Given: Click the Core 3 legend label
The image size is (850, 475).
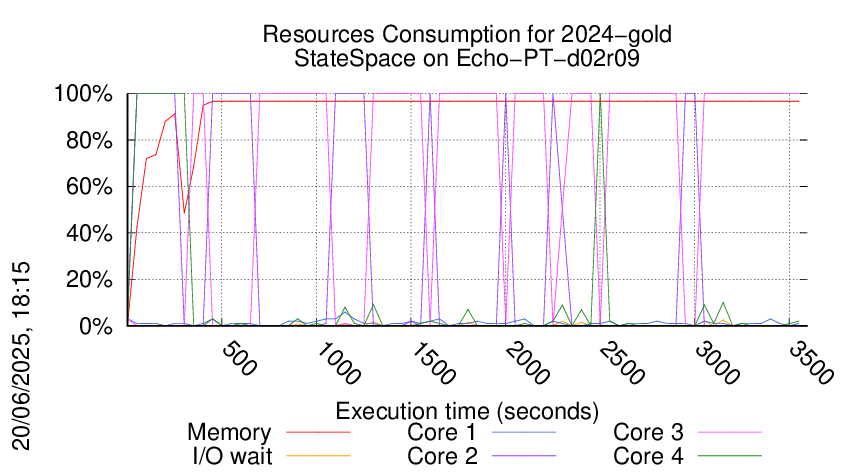Looking at the screenshot, I should [648, 433].
